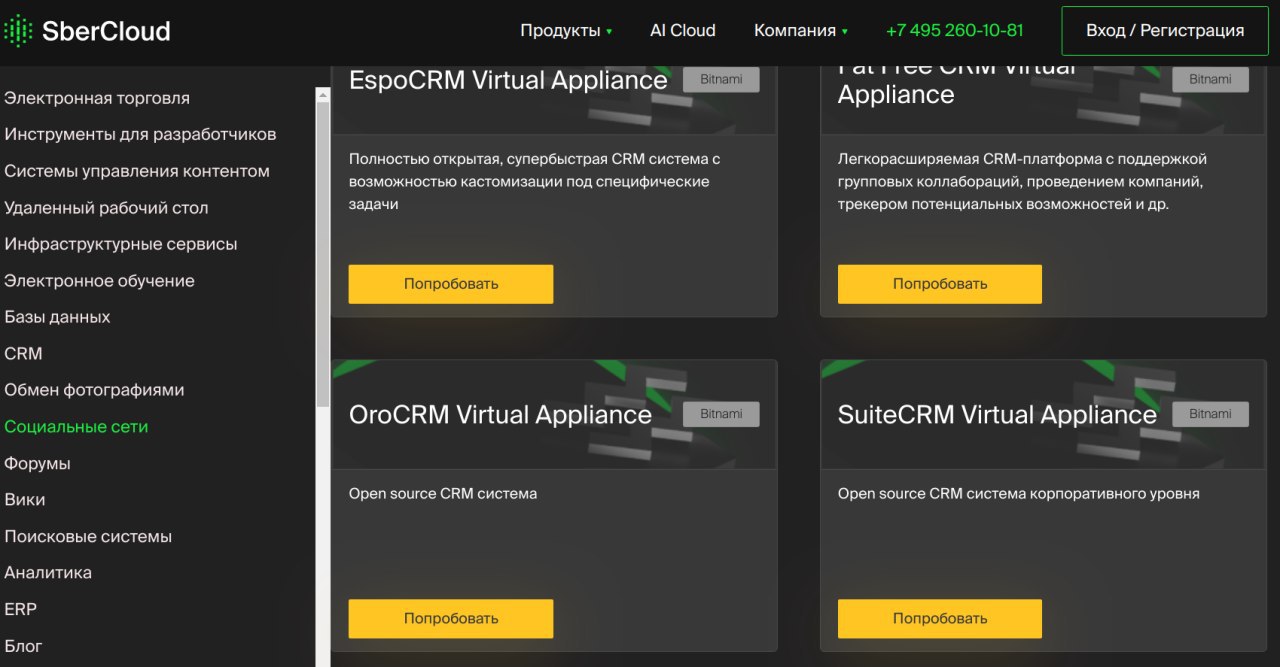The width and height of the screenshot is (1280, 667).
Task: Open the AI Cloud menu item
Action: point(683,30)
